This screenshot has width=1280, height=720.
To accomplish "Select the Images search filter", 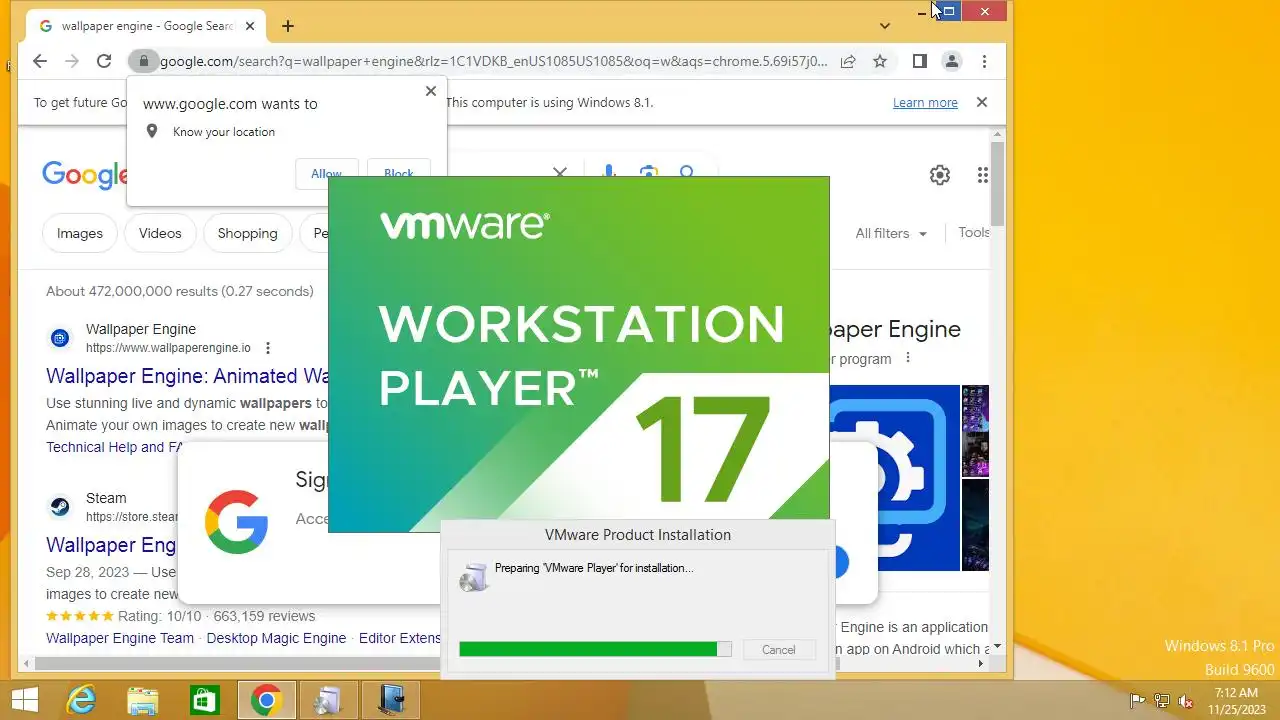I will pyautogui.click(x=80, y=233).
